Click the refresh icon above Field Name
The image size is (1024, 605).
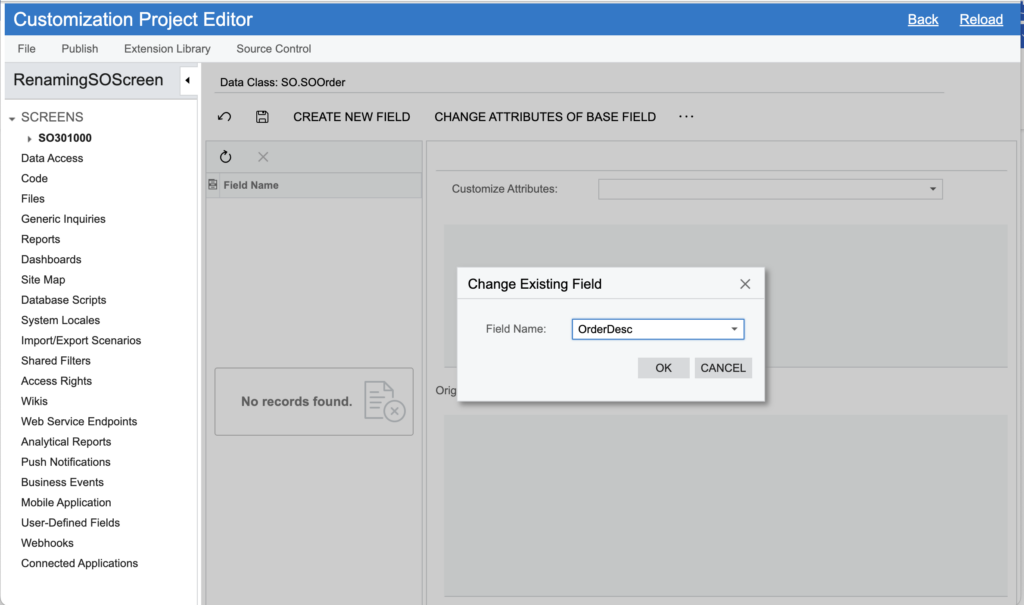tap(225, 157)
